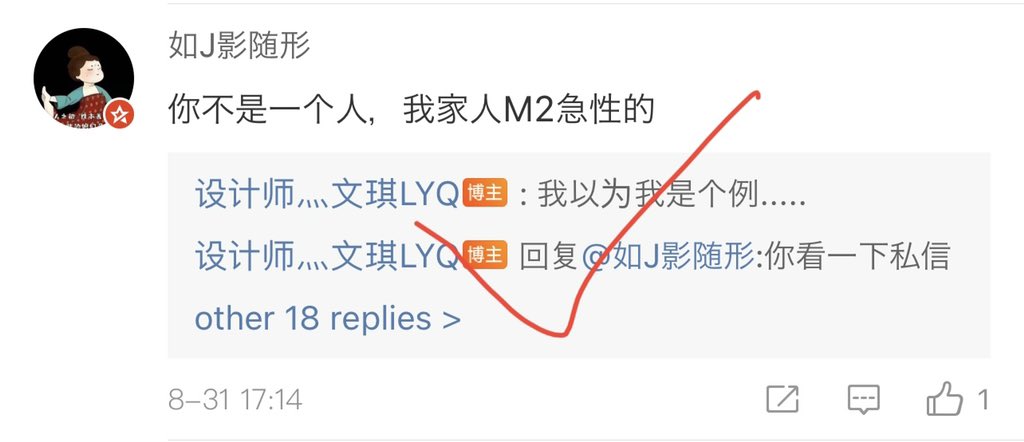Tap the 博主 badge in second reply

(485, 255)
